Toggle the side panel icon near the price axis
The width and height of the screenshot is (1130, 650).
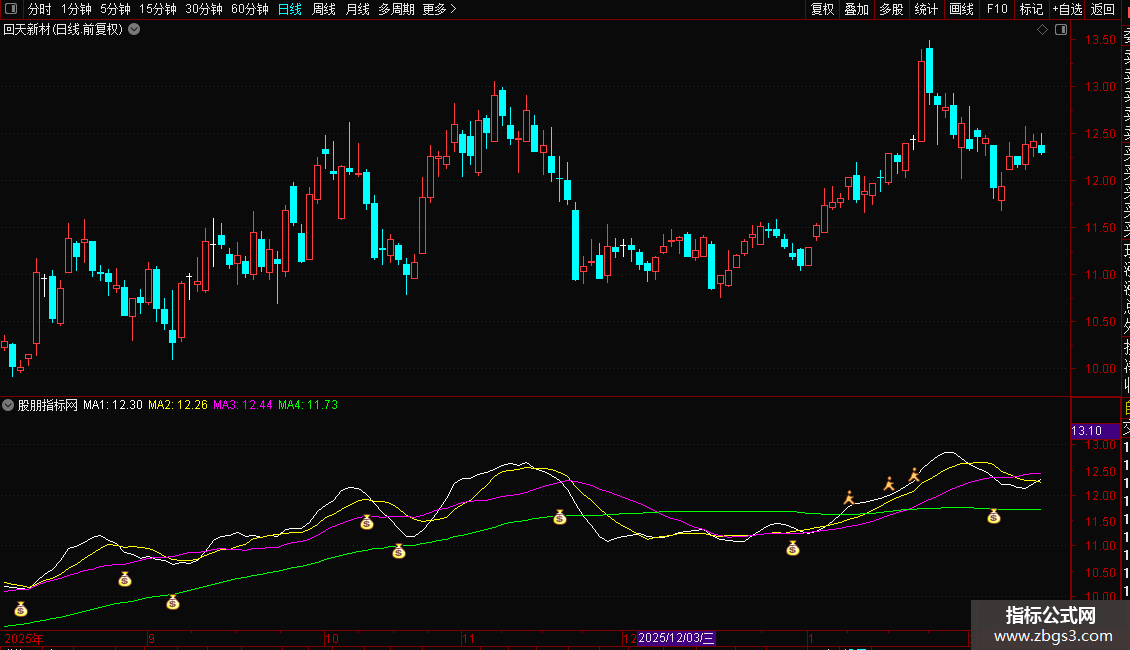(x=1061, y=30)
